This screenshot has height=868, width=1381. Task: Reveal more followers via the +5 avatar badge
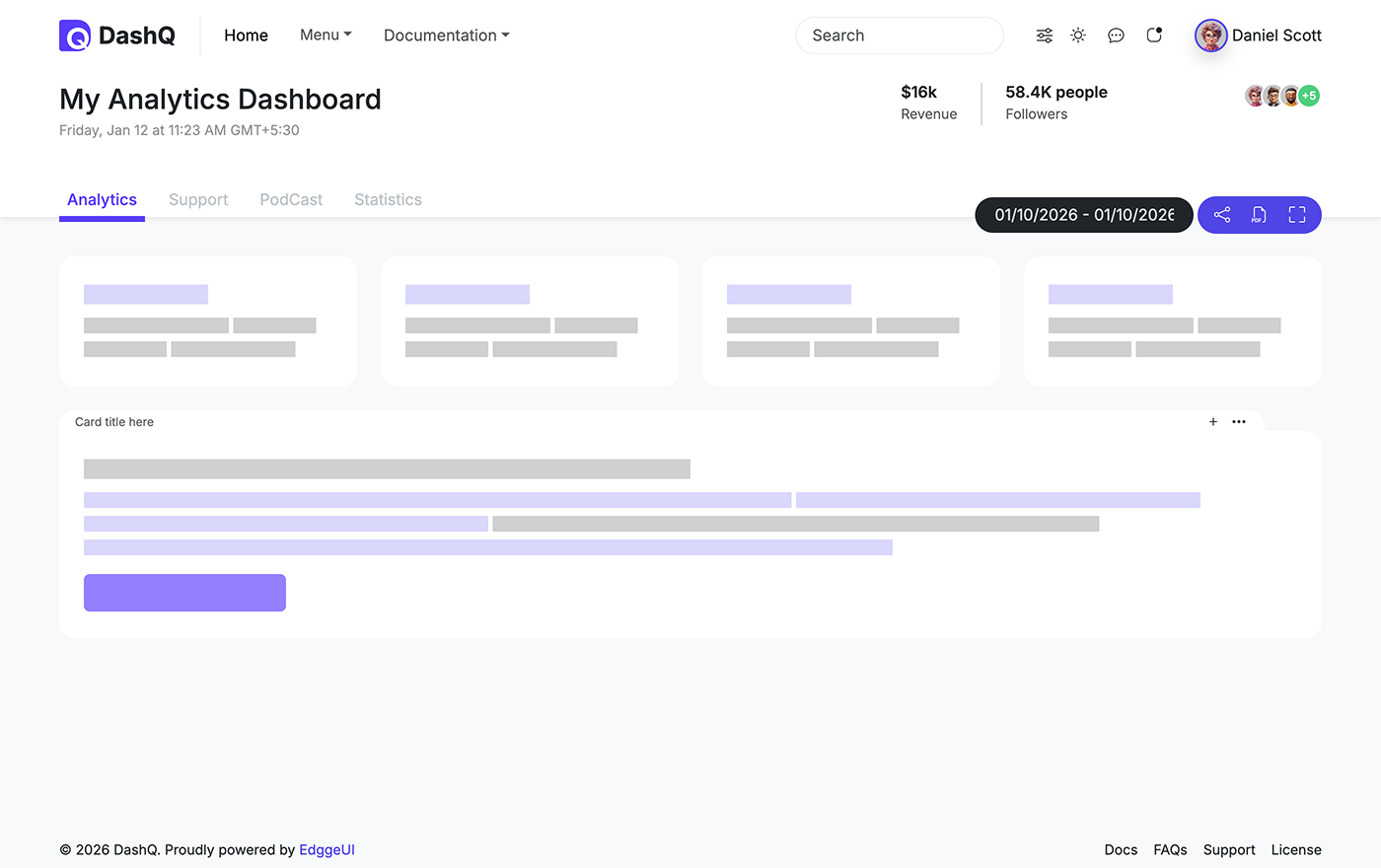[1309, 95]
